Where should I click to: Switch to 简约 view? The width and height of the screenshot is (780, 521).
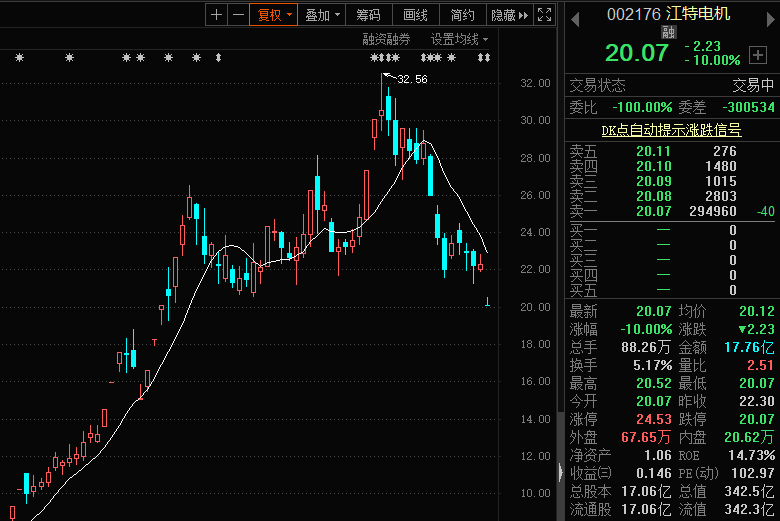coord(463,15)
